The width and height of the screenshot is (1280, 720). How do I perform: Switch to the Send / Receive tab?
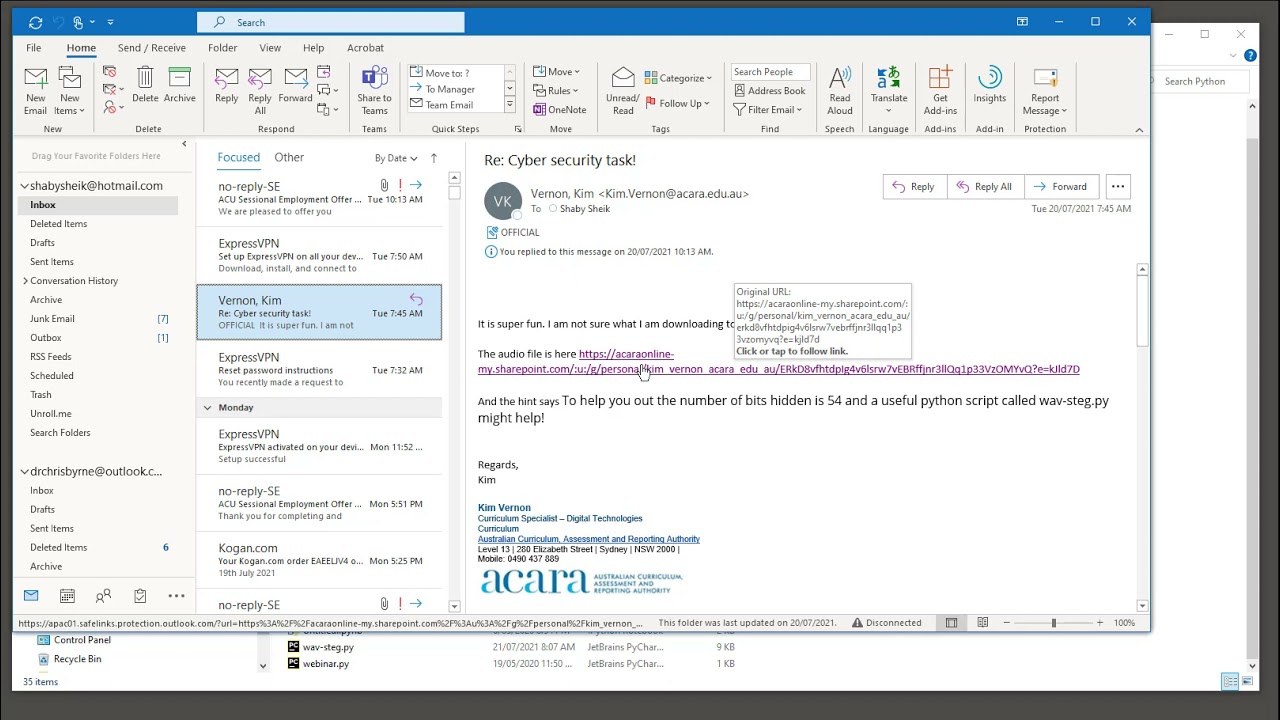pos(151,48)
